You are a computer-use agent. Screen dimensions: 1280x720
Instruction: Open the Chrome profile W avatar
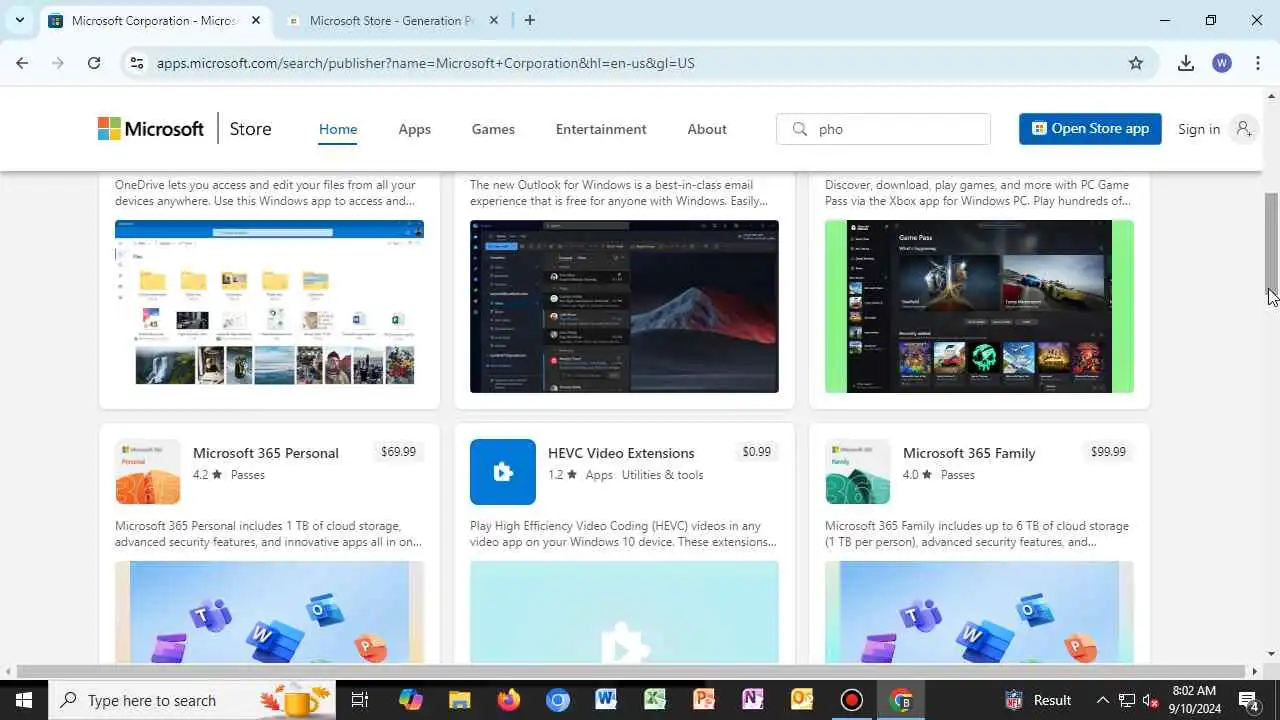pos(1222,63)
